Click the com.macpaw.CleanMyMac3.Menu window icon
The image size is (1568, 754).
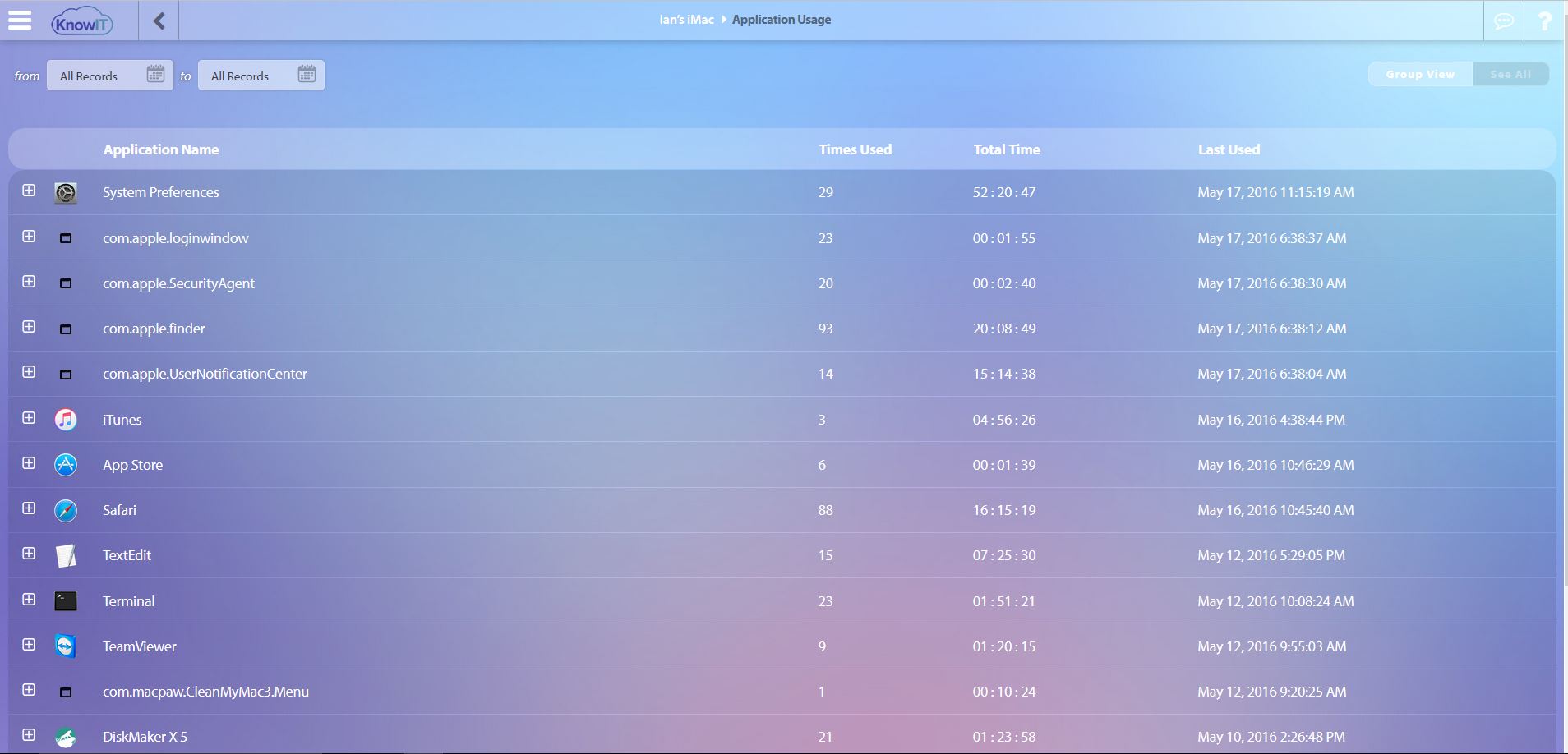coord(66,692)
